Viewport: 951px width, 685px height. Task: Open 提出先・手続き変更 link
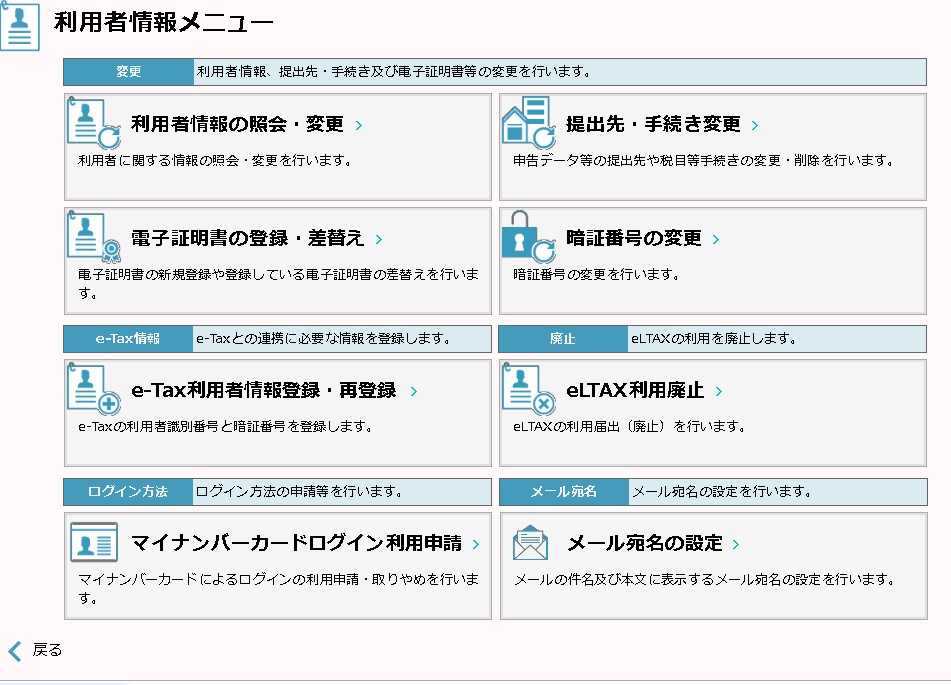(x=653, y=125)
